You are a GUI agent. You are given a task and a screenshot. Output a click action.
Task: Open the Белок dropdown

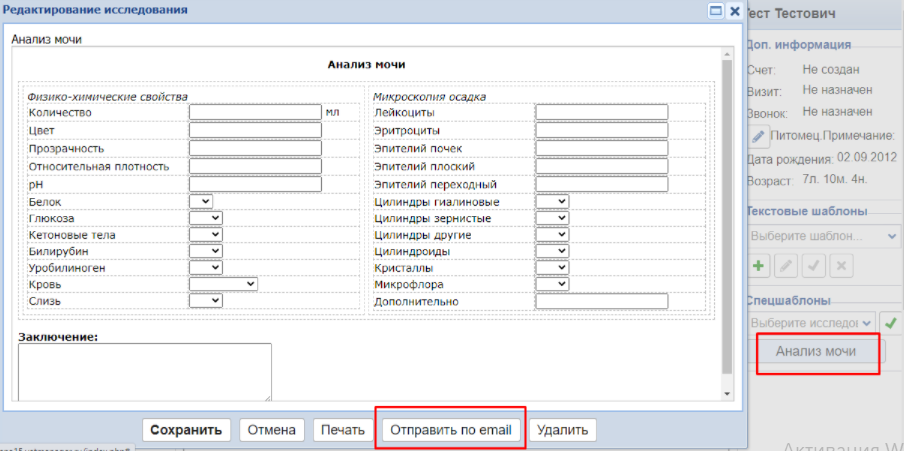click(x=201, y=202)
